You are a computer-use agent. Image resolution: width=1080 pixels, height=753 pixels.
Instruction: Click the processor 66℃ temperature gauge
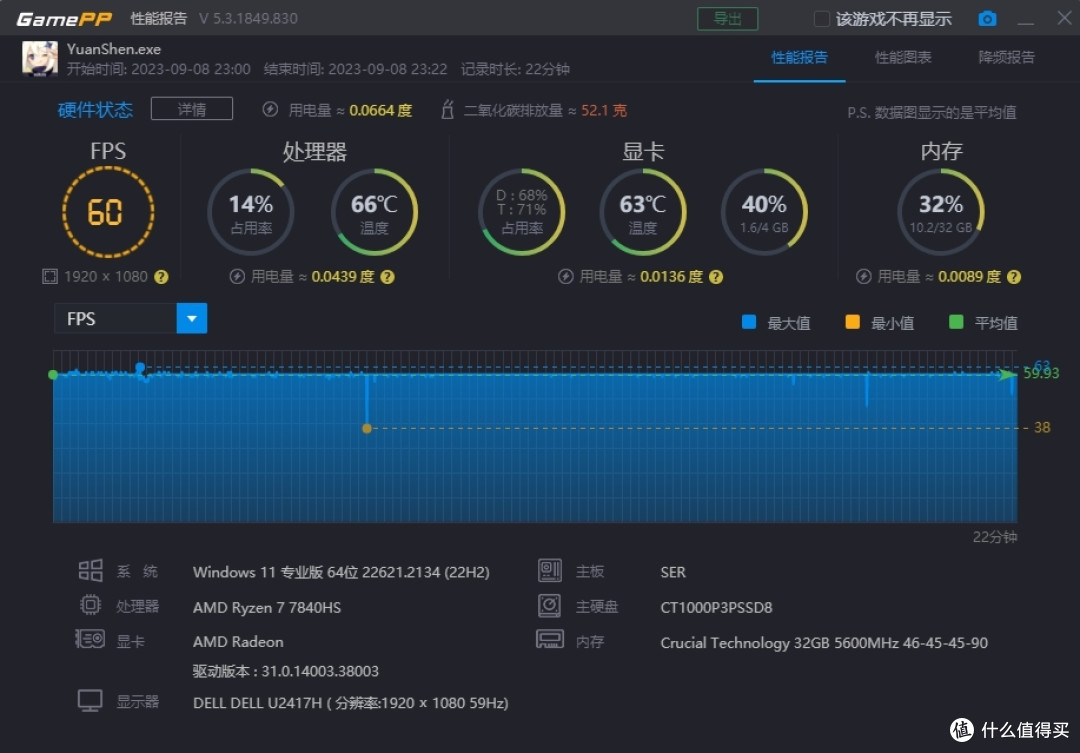click(x=374, y=212)
